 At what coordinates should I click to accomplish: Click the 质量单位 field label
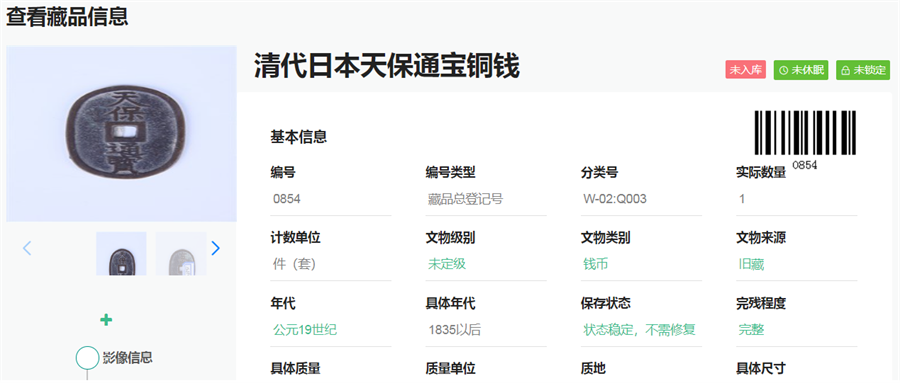[x=451, y=368]
